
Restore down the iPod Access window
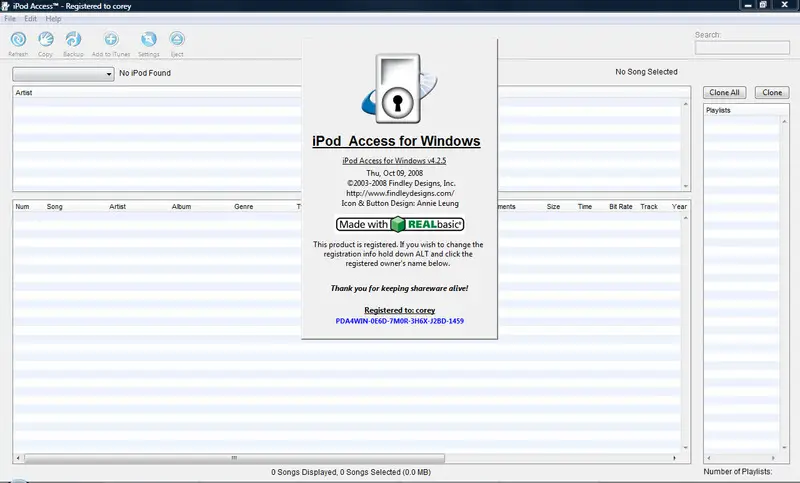(763, 5)
